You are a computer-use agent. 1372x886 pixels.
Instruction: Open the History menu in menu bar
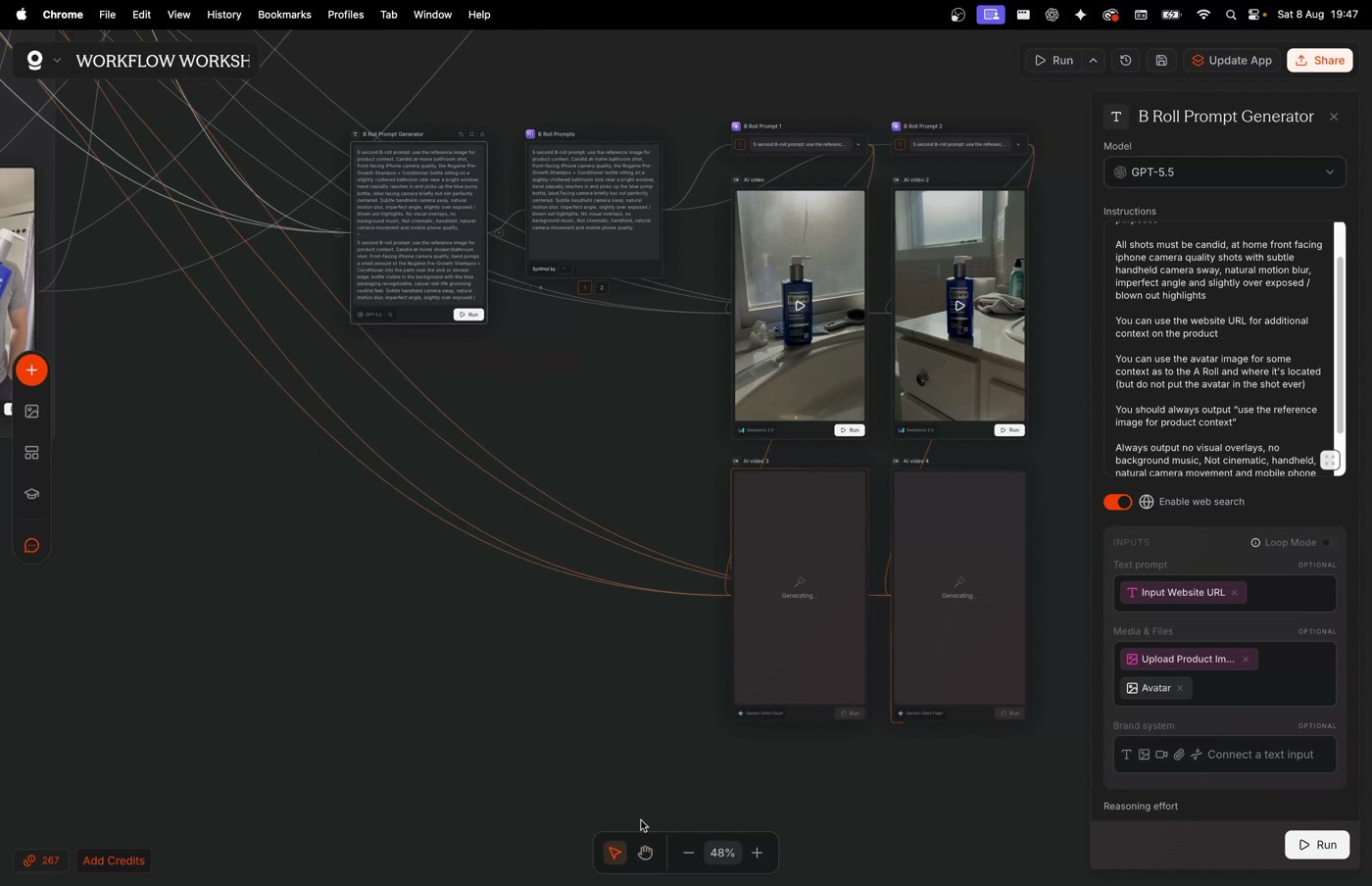tap(223, 15)
